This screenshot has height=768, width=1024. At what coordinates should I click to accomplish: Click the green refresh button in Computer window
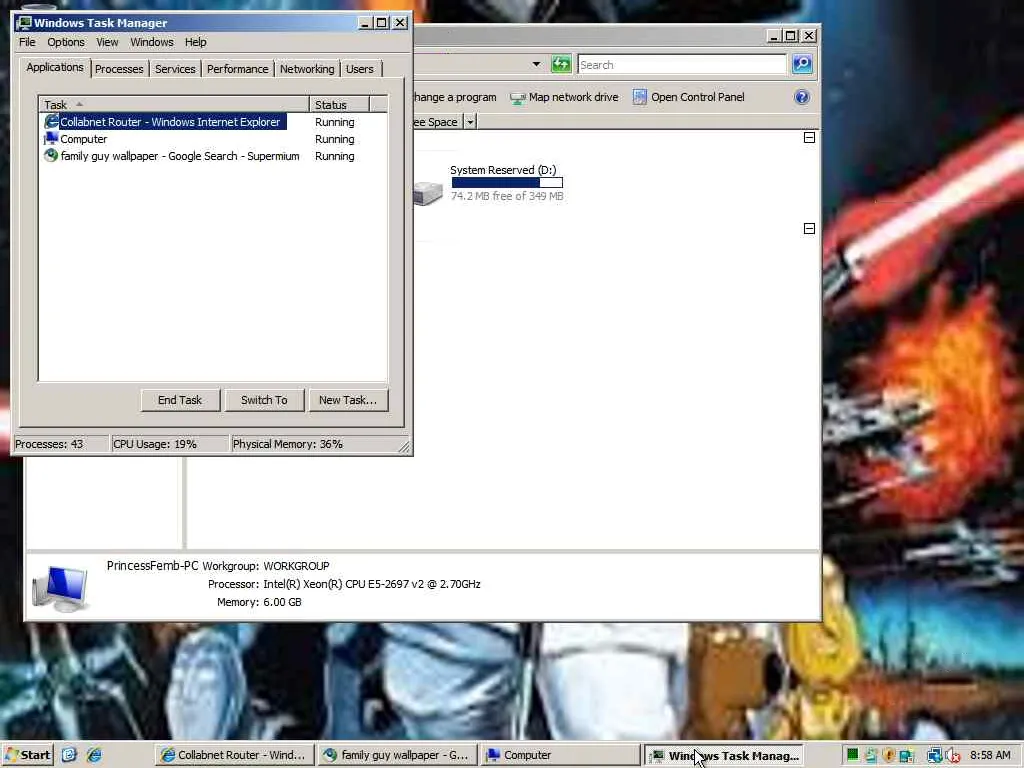coord(561,64)
